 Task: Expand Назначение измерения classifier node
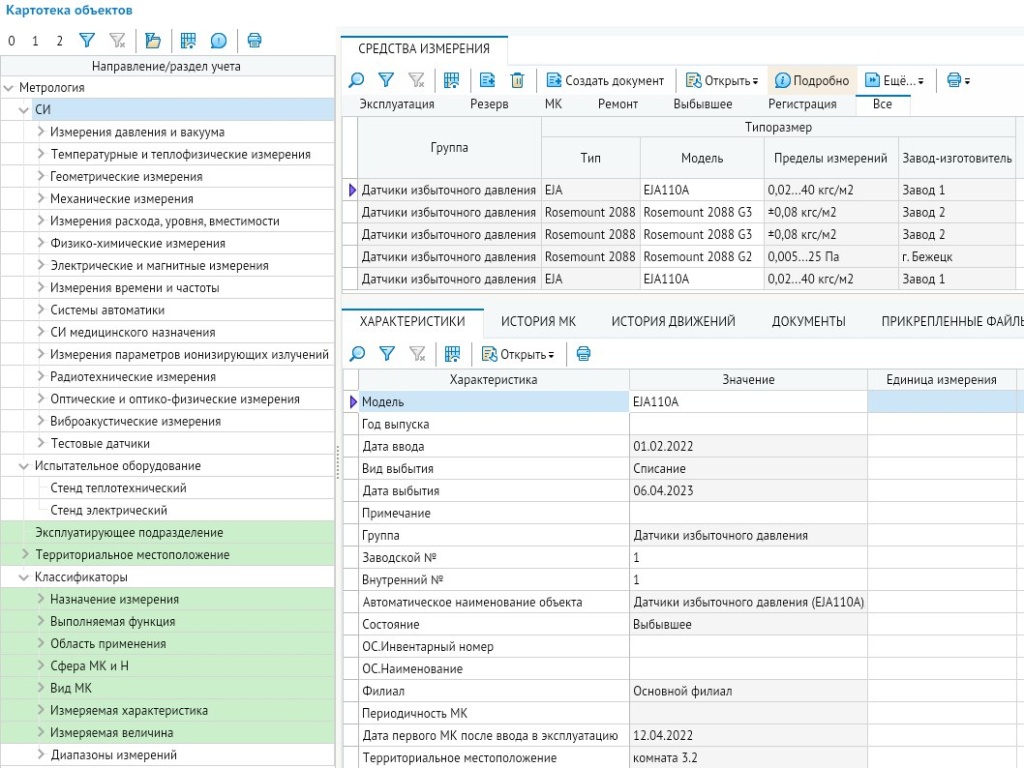[40, 598]
